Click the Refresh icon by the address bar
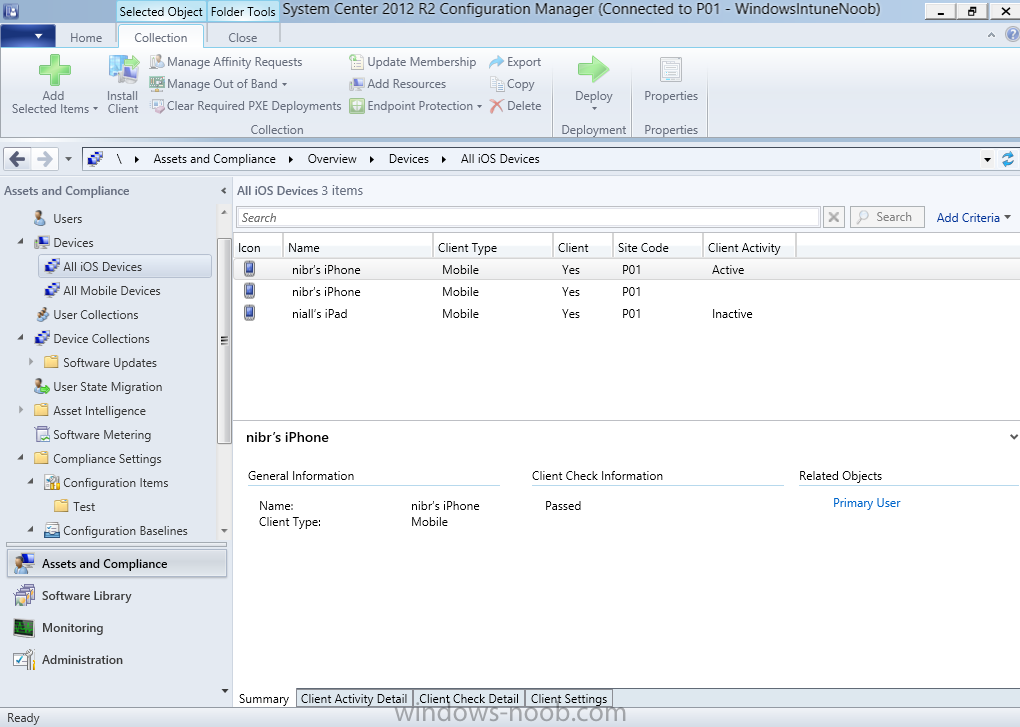This screenshot has height=727, width=1020. 1008,159
